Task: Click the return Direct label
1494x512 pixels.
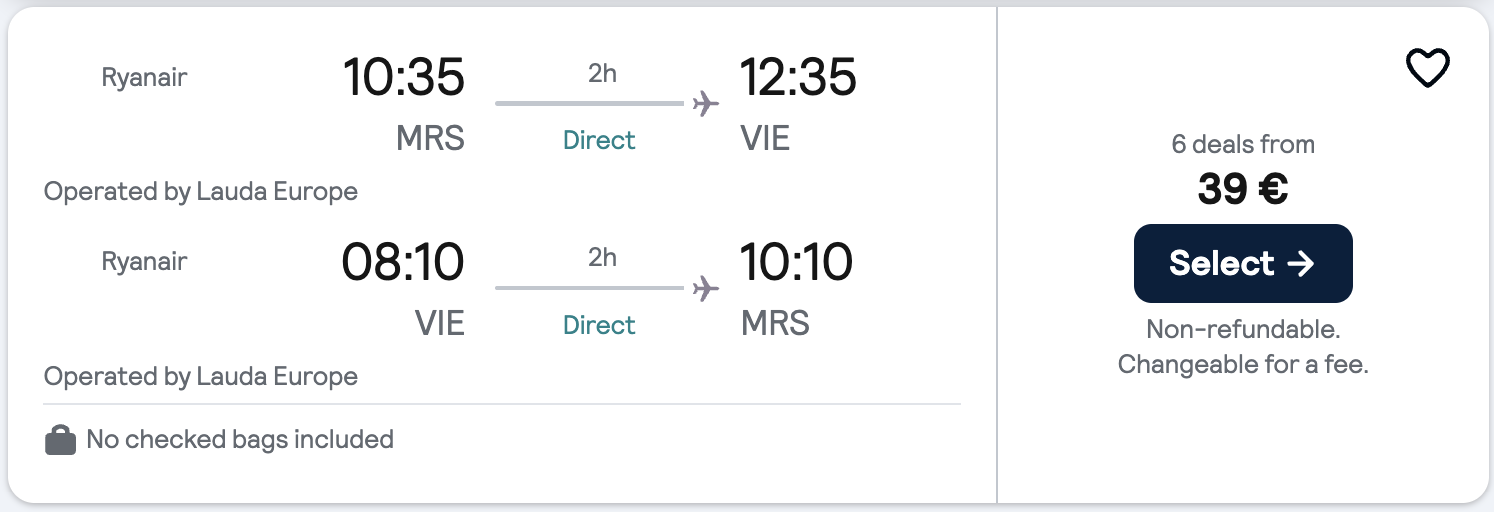Action: coord(599,325)
